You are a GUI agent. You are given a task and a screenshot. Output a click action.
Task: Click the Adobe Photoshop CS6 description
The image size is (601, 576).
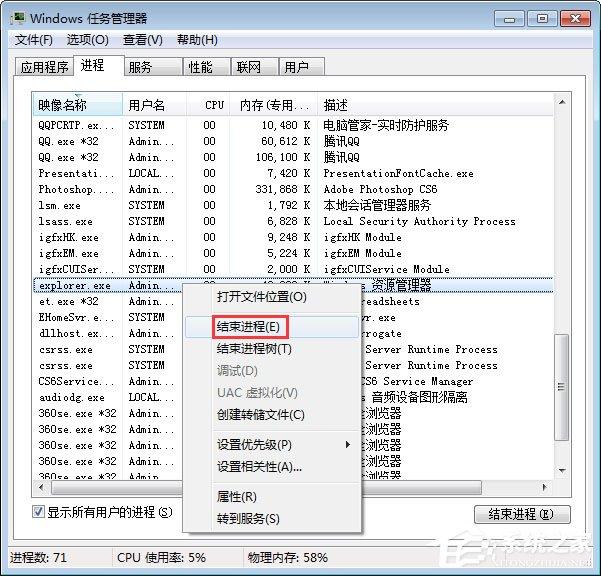[380, 189]
